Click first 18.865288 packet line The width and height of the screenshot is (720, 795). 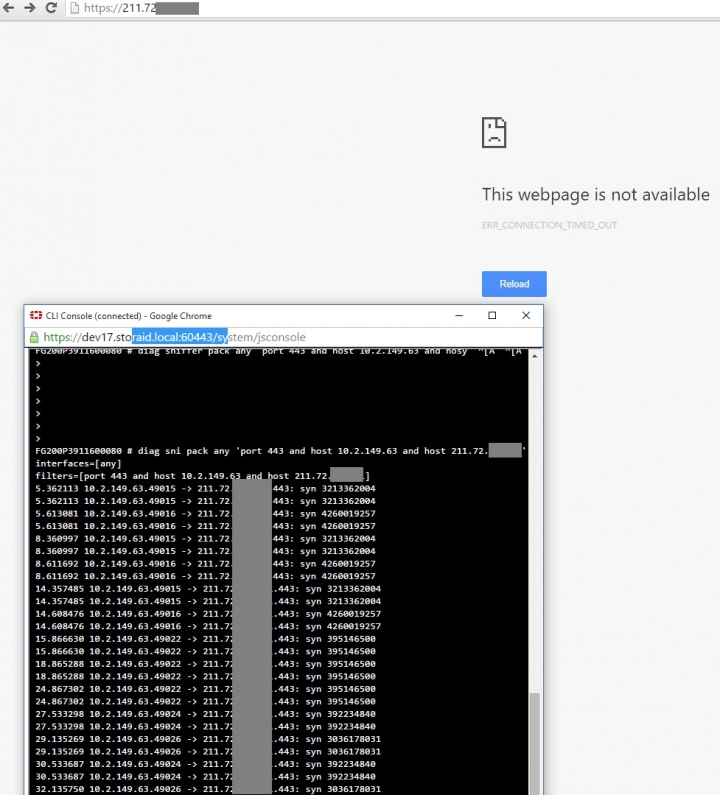point(205,664)
